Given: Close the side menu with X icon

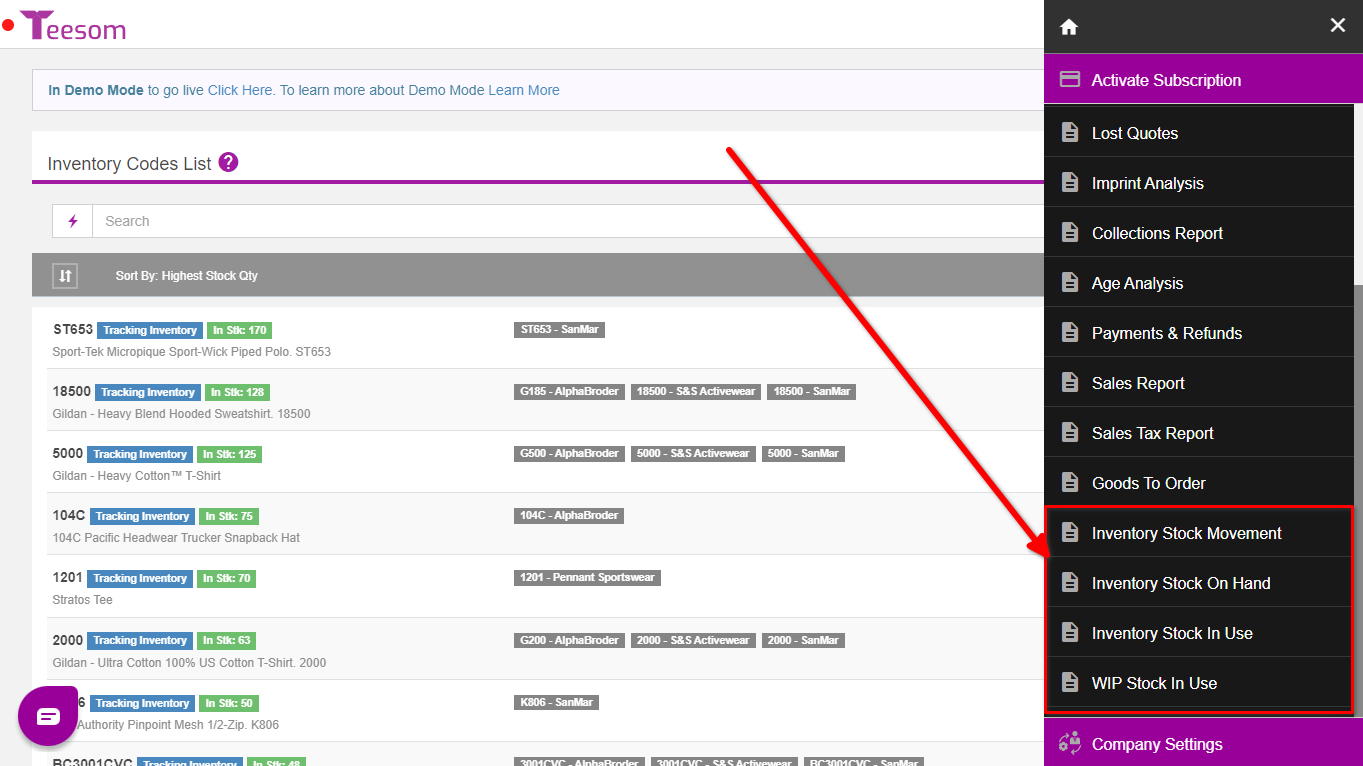Looking at the screenshot, I should pos(1337,26).
